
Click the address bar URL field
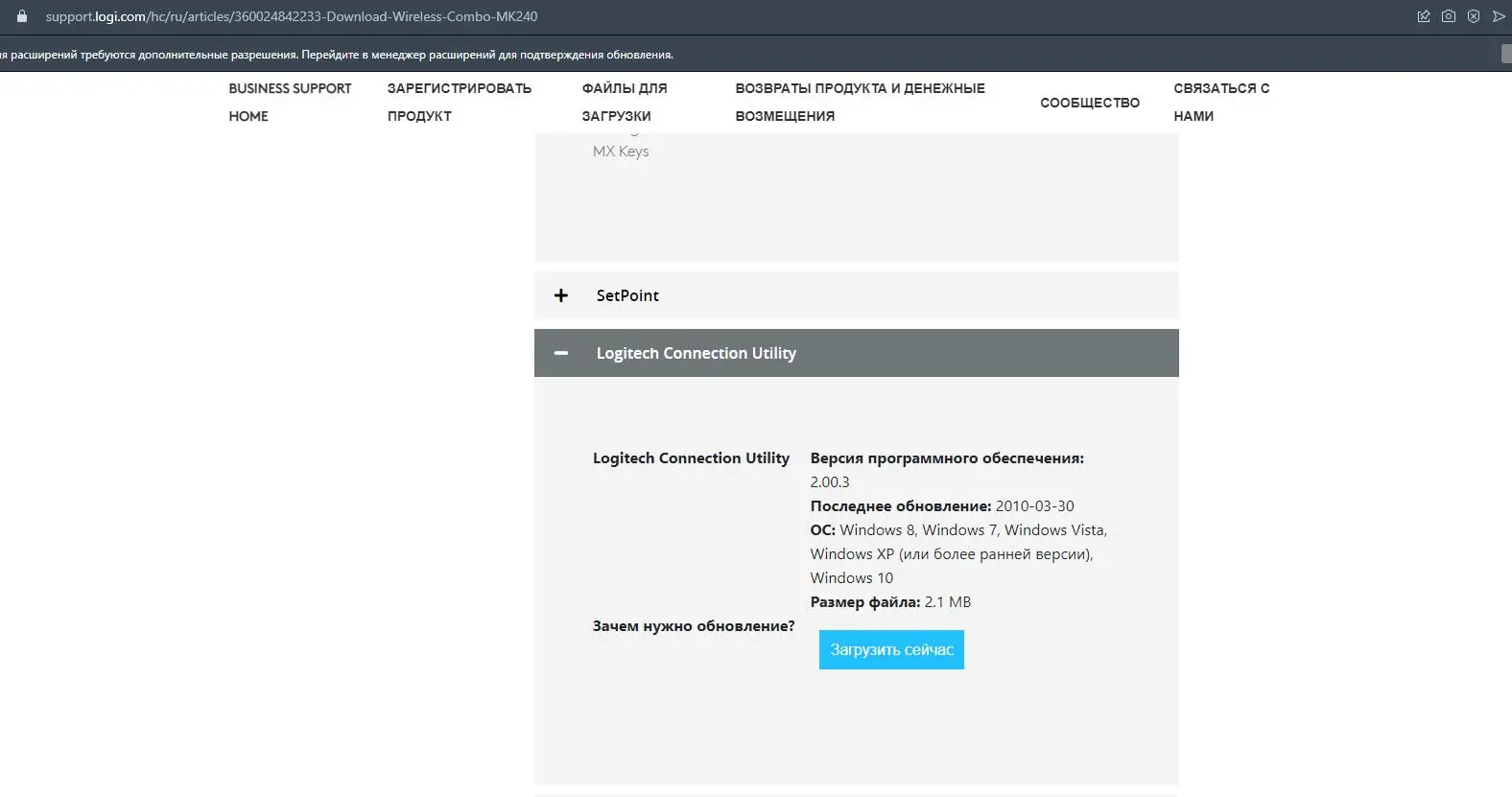coord(292,16)
